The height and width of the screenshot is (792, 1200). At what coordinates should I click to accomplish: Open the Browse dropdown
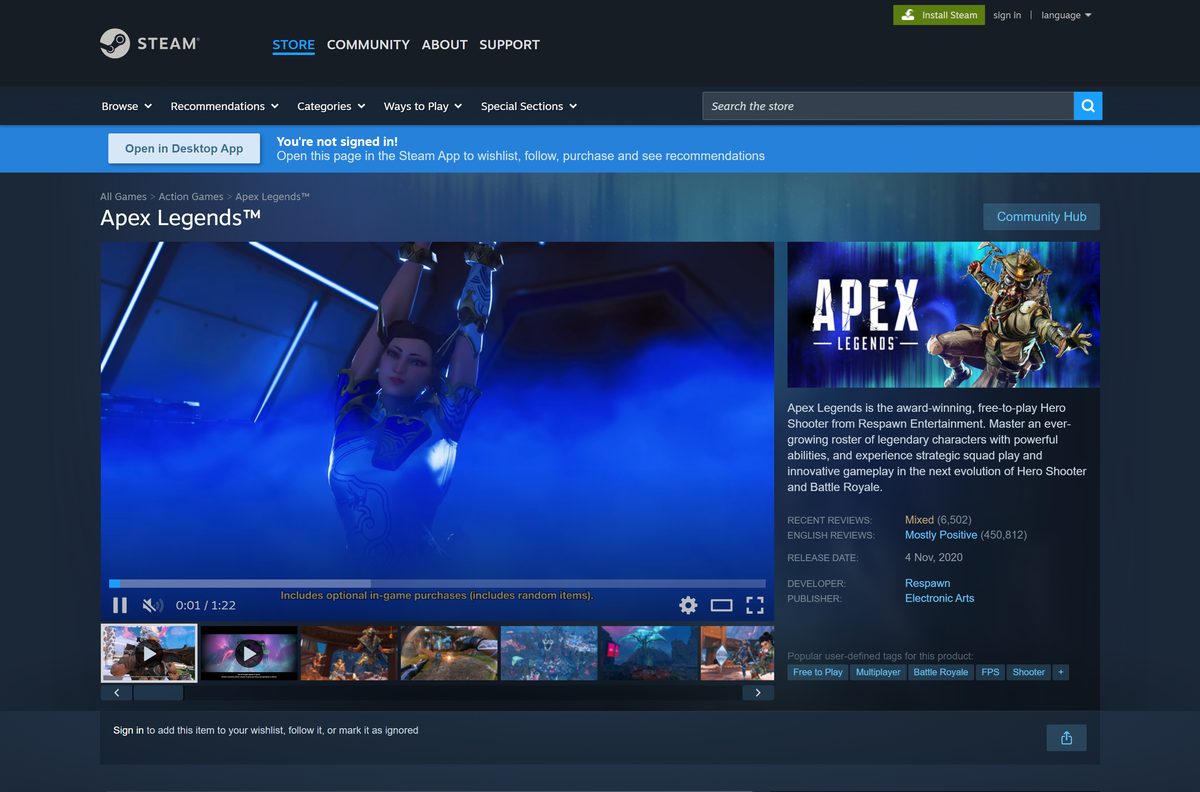click(127, 106)
